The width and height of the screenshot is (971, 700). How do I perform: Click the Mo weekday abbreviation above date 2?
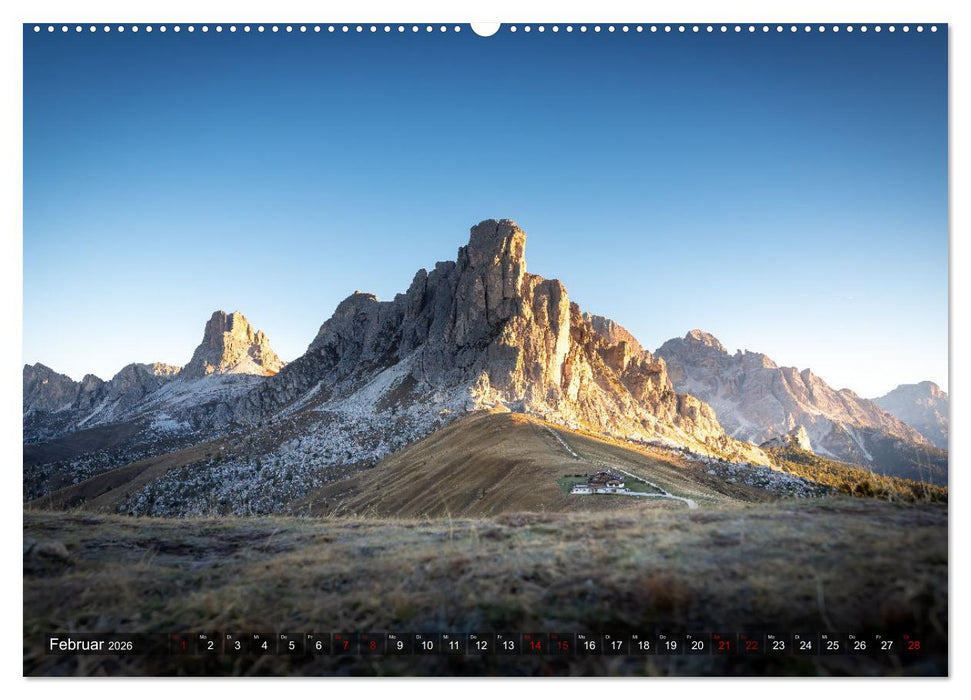(201, 635)
